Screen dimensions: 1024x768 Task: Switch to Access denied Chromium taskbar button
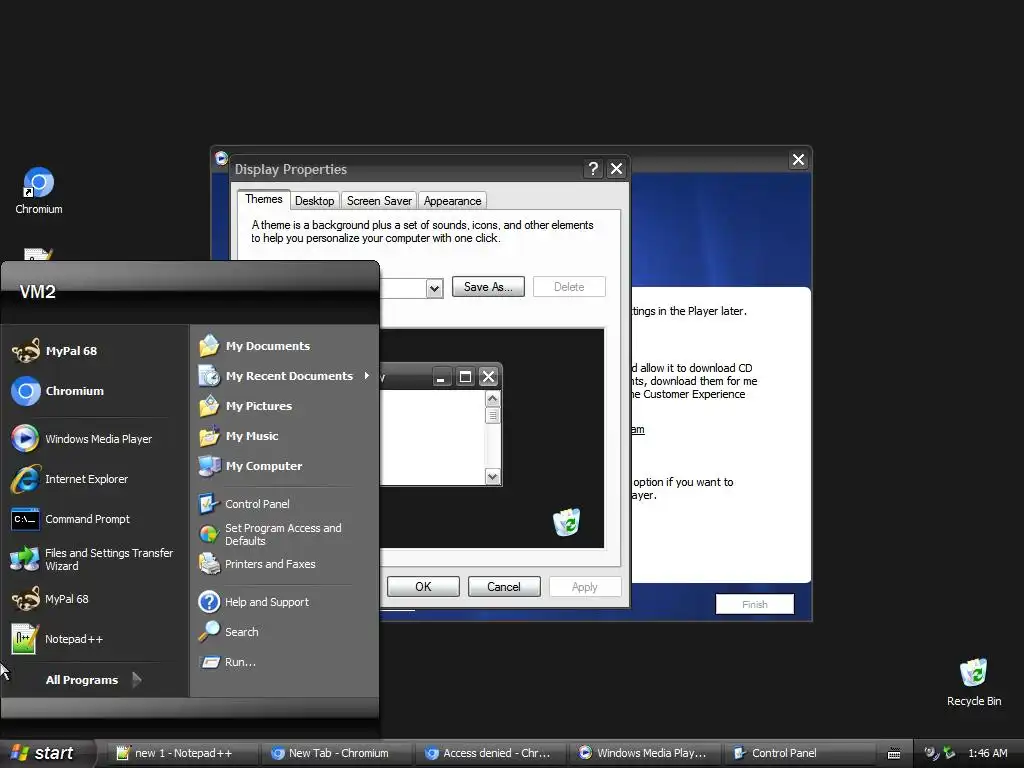coord(491,753)
